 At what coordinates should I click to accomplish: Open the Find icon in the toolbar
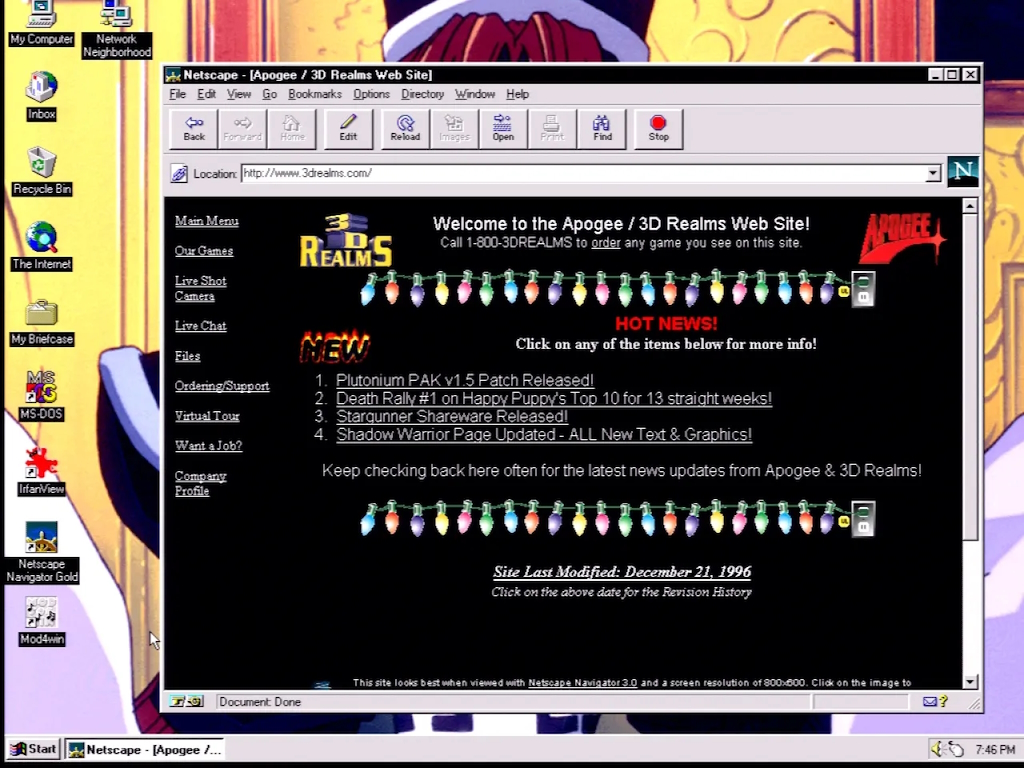click(602, 128)
